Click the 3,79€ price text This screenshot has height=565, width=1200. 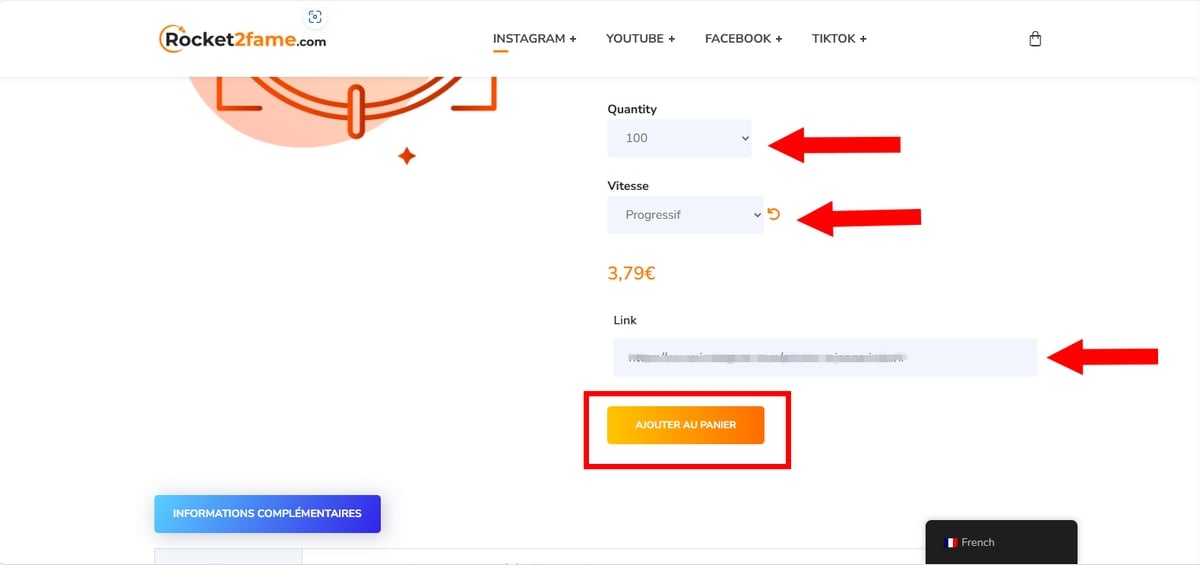631,273
